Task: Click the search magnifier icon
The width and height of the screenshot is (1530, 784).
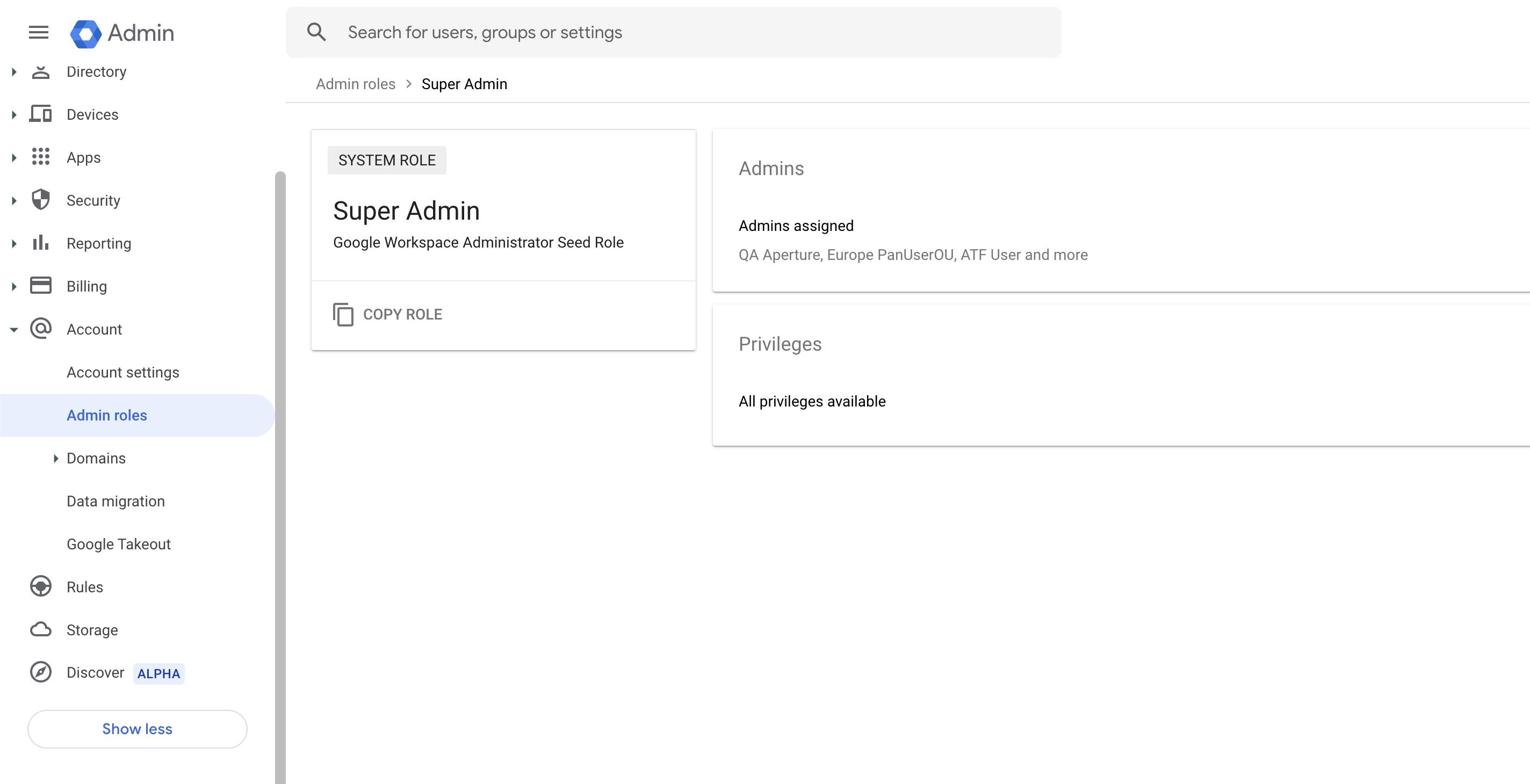Action: [316, 32]
